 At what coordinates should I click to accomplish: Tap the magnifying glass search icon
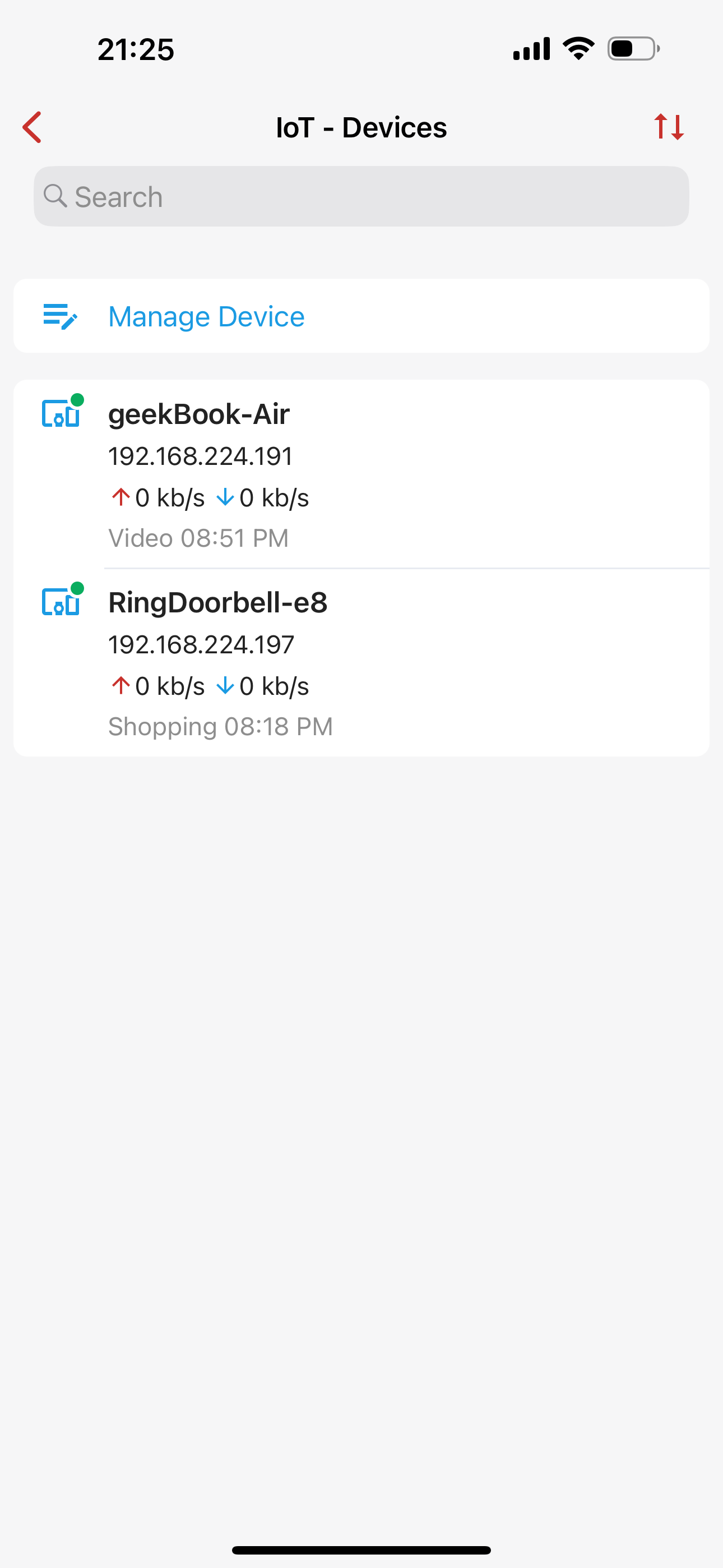(x=55, y=196)
